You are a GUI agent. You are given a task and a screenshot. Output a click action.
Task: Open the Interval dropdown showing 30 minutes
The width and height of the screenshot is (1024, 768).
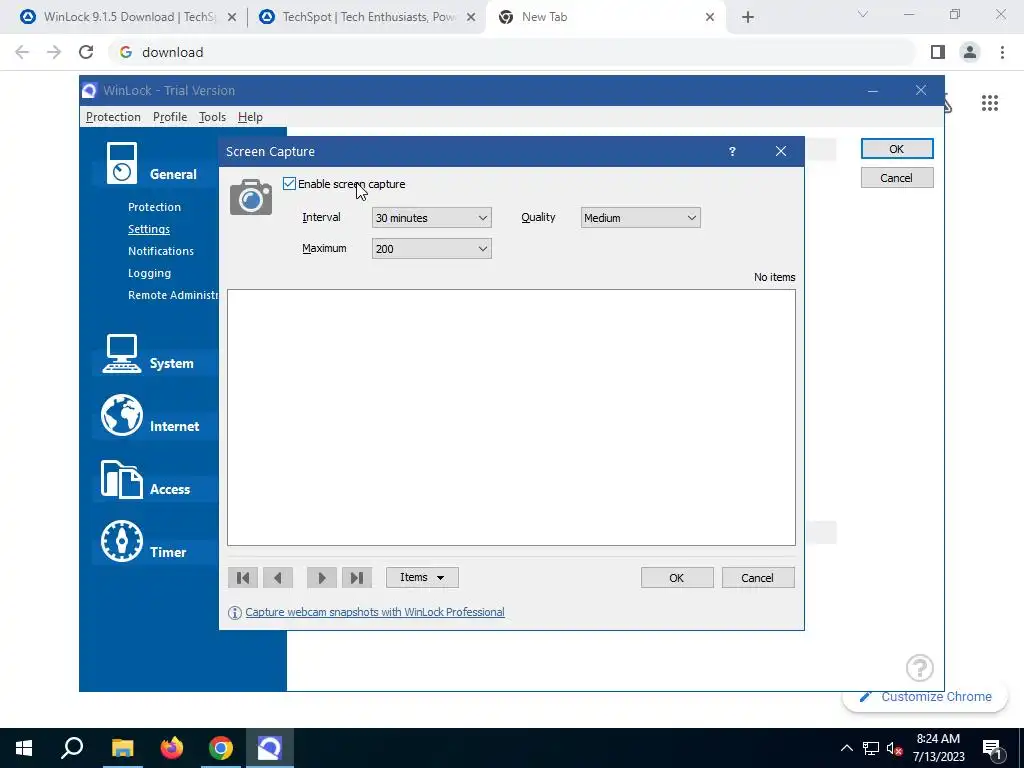click(x=432, y=218)
